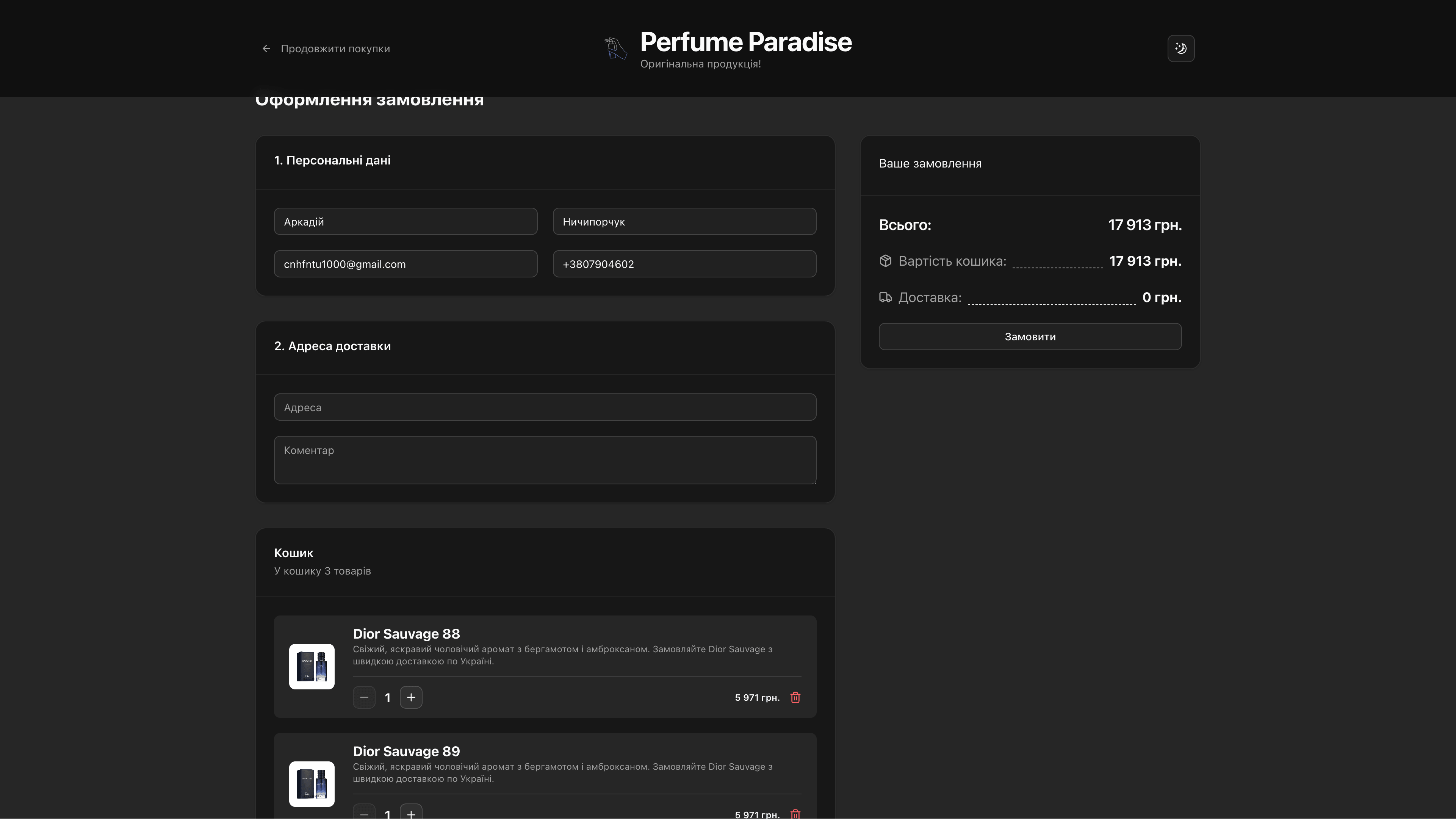Click the perfume bottle logo icon
The image size is (1456, 819).
[615, 48]
